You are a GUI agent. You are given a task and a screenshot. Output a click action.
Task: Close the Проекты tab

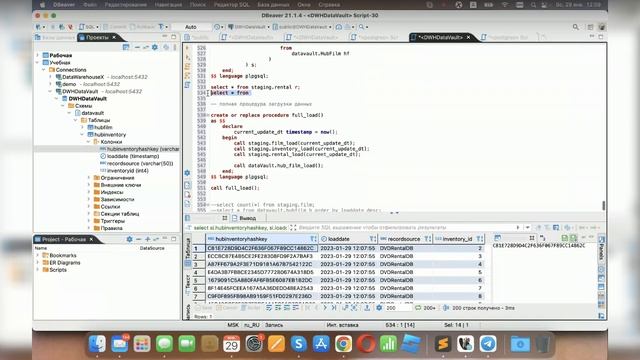pos(114,38)
